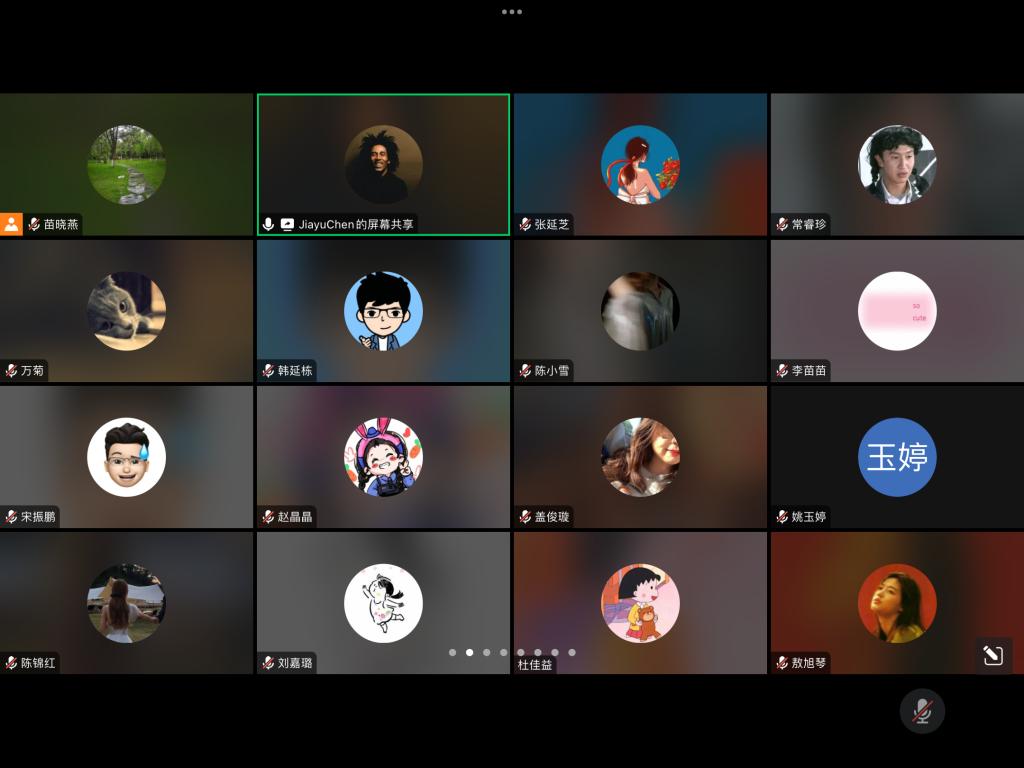Jump to the last page indicator dot

click(572, 652)
